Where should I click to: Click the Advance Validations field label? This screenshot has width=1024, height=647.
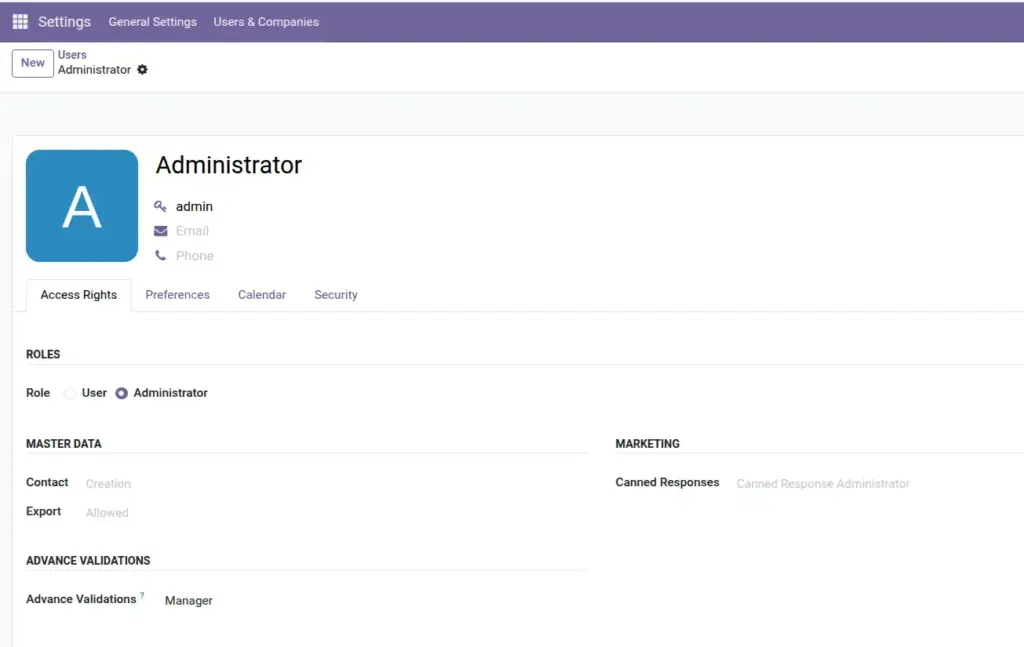coord(81,599)
